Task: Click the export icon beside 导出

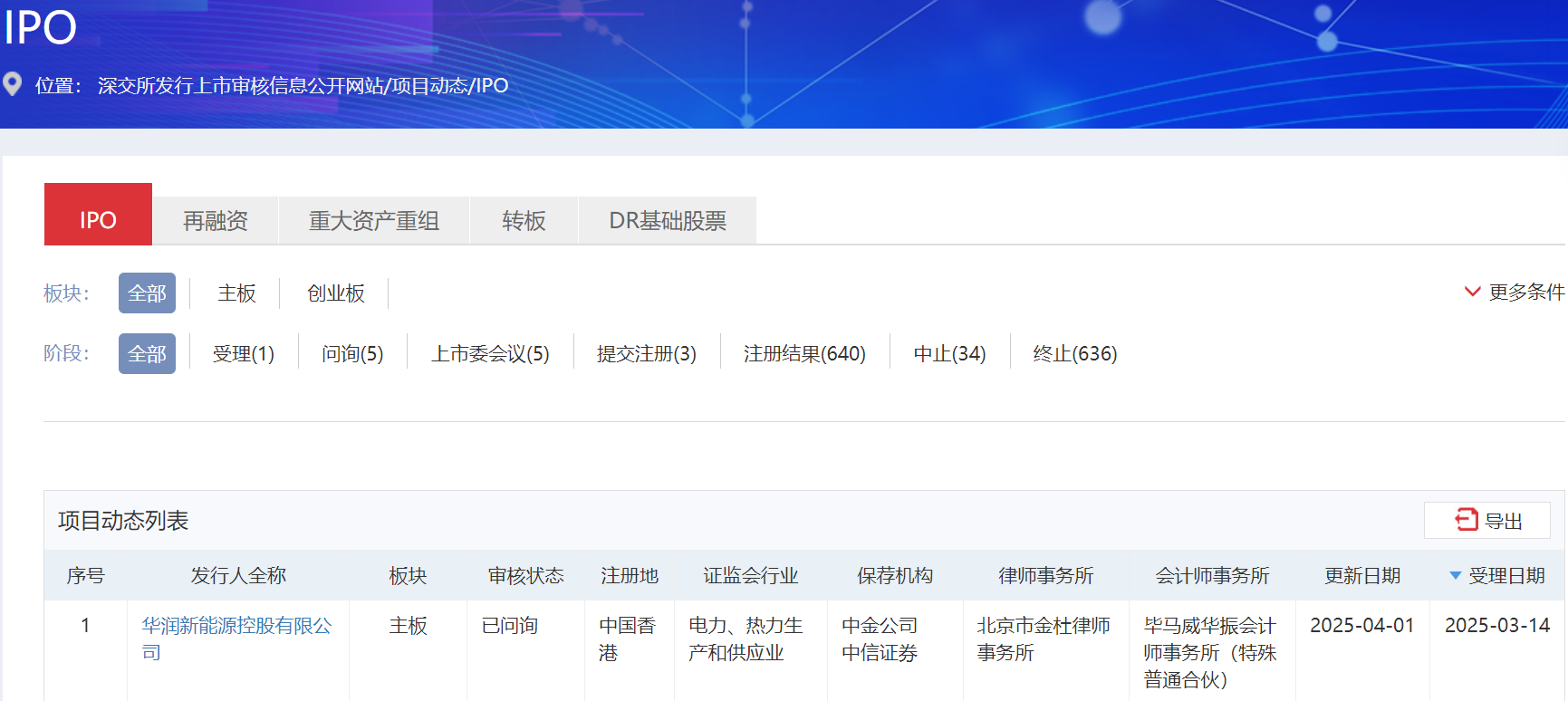Action: (x=1466, y=520)
